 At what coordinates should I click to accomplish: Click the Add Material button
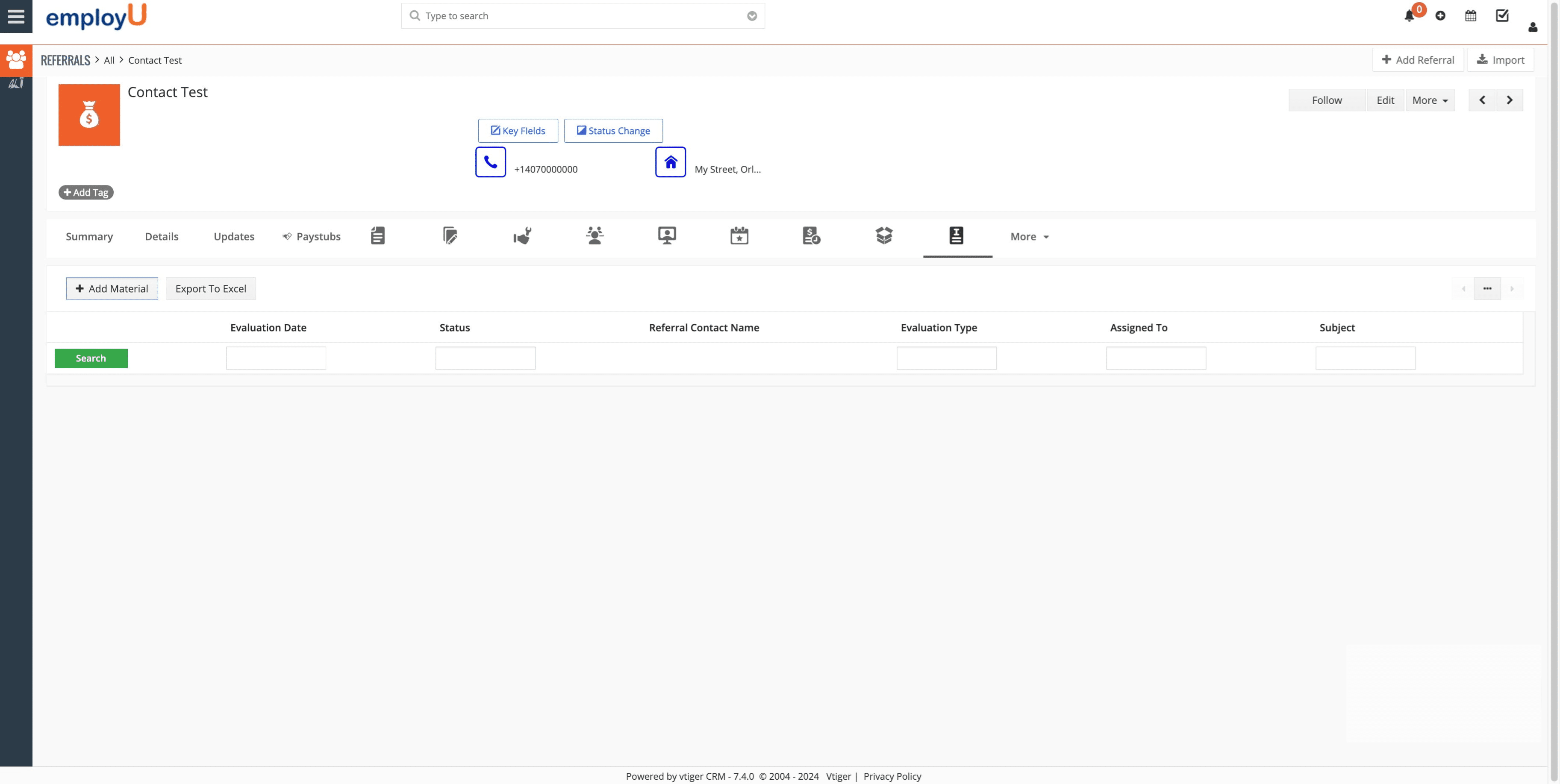click(112, 288)
